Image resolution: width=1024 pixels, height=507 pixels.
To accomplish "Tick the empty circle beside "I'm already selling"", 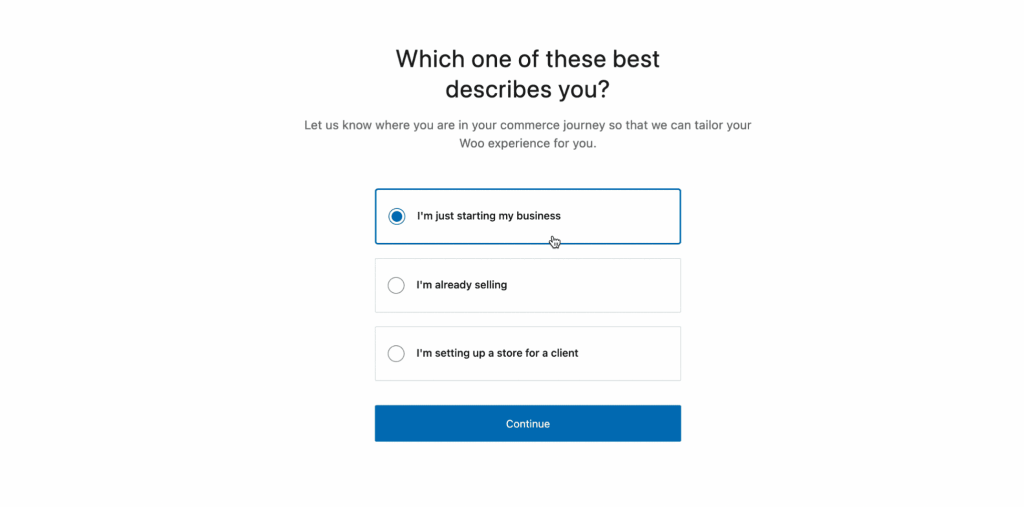I will tap(396, 285).
